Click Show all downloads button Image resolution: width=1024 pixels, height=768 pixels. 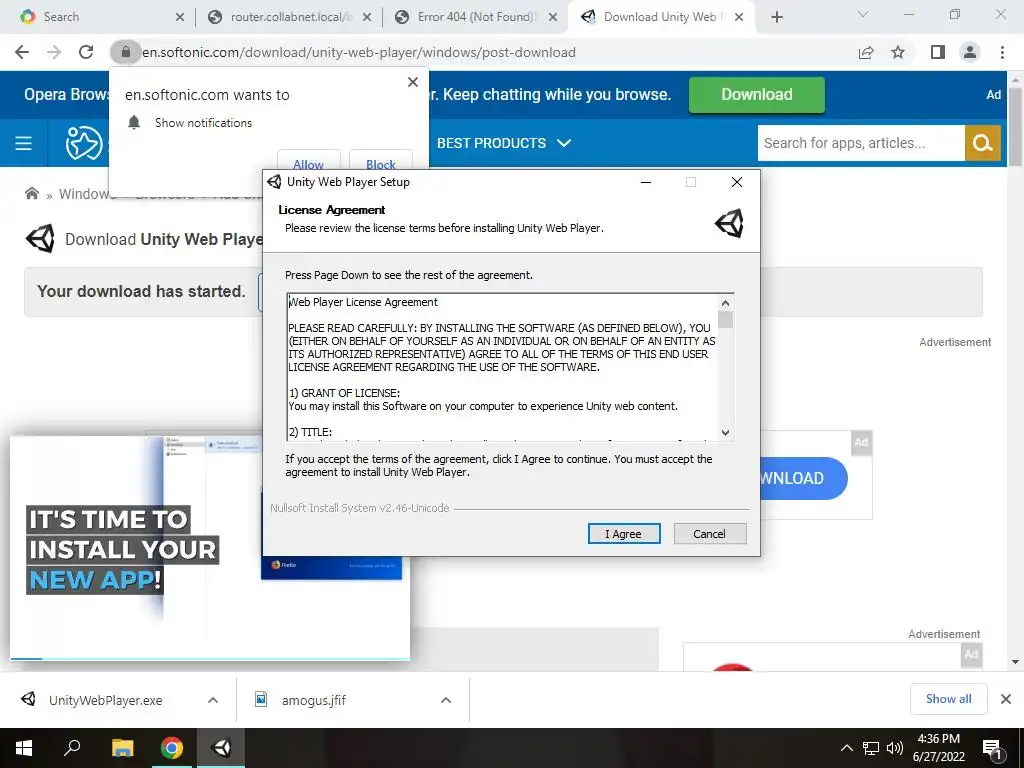(x=948, y=699)
